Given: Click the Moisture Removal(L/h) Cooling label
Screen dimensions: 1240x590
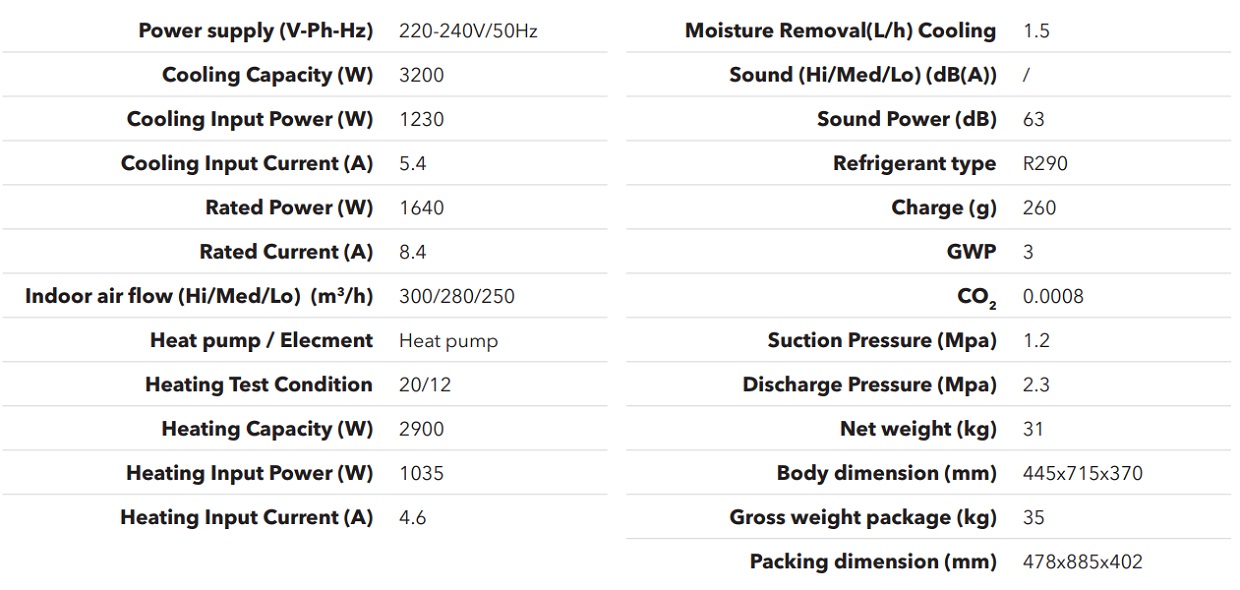Looking at the screenshot, I should [x=840, y=31].
